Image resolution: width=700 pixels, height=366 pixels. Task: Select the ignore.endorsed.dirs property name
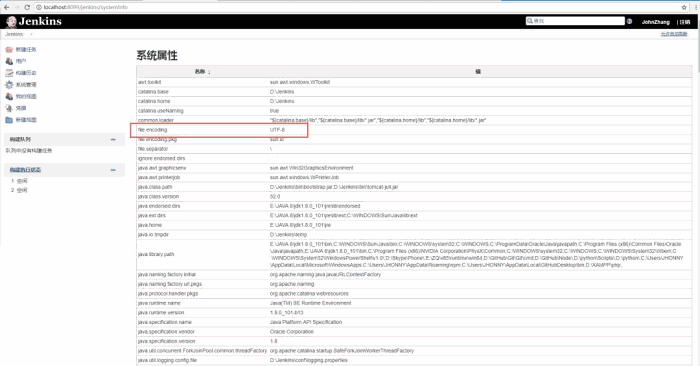161,158
